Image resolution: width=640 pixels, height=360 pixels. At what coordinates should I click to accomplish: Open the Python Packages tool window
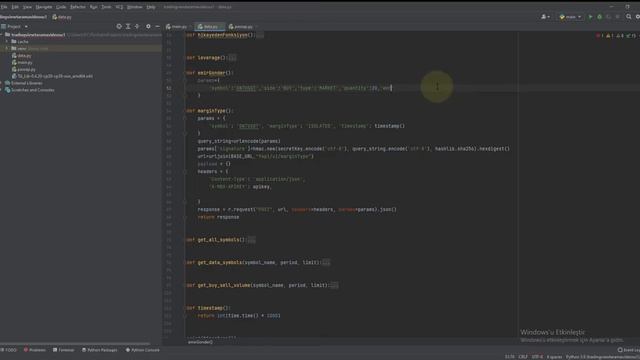tap(100, 350)
